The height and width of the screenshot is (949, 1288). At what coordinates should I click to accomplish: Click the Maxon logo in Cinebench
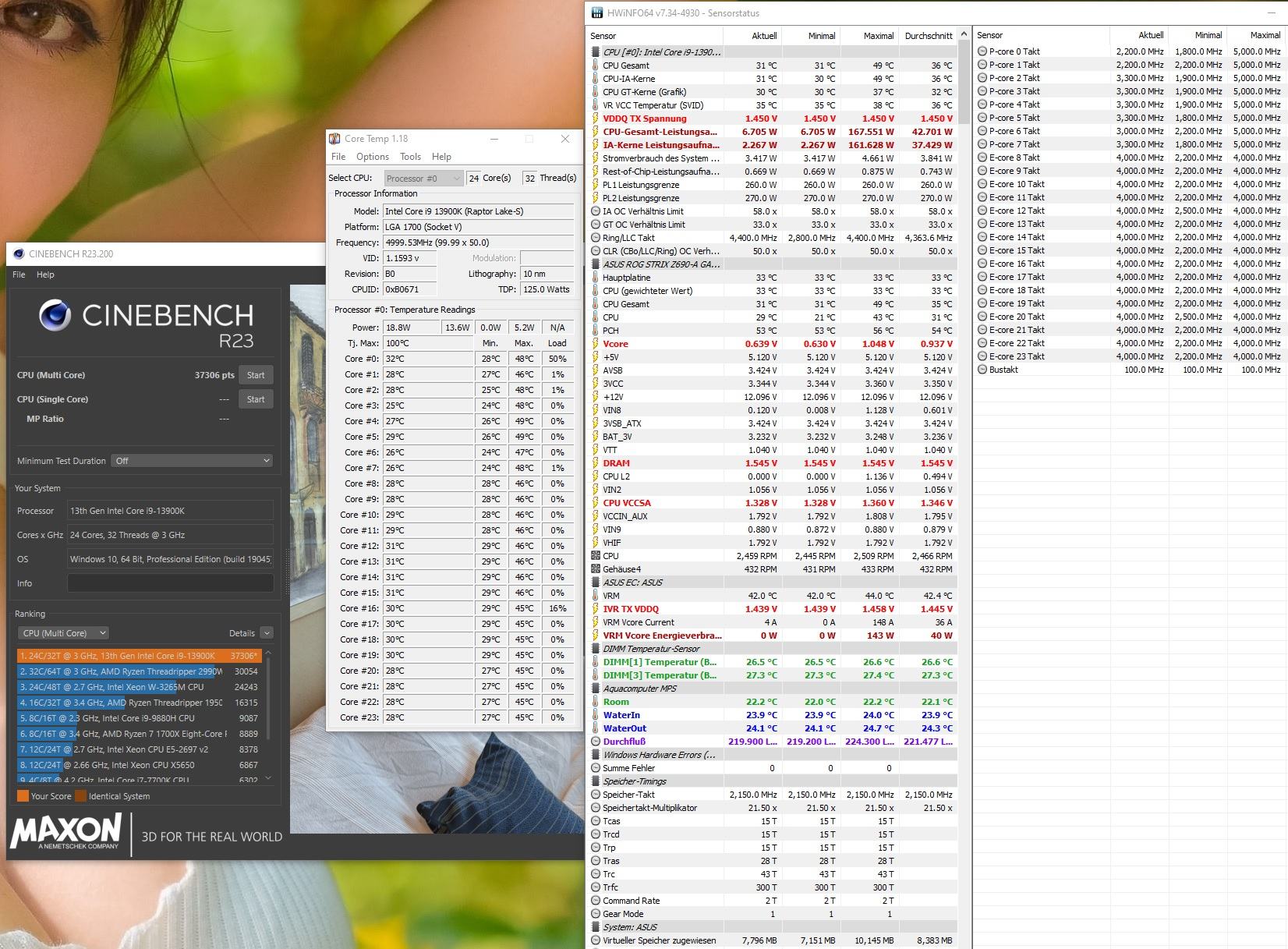66,831
